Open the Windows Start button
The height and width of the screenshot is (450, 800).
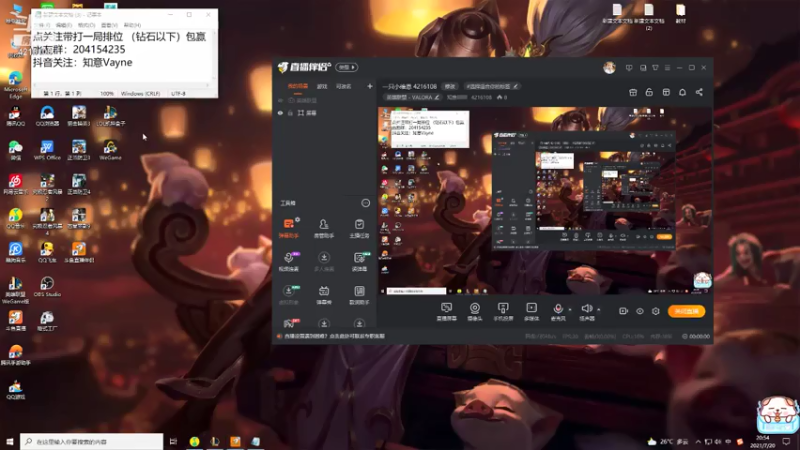[10, 441]
